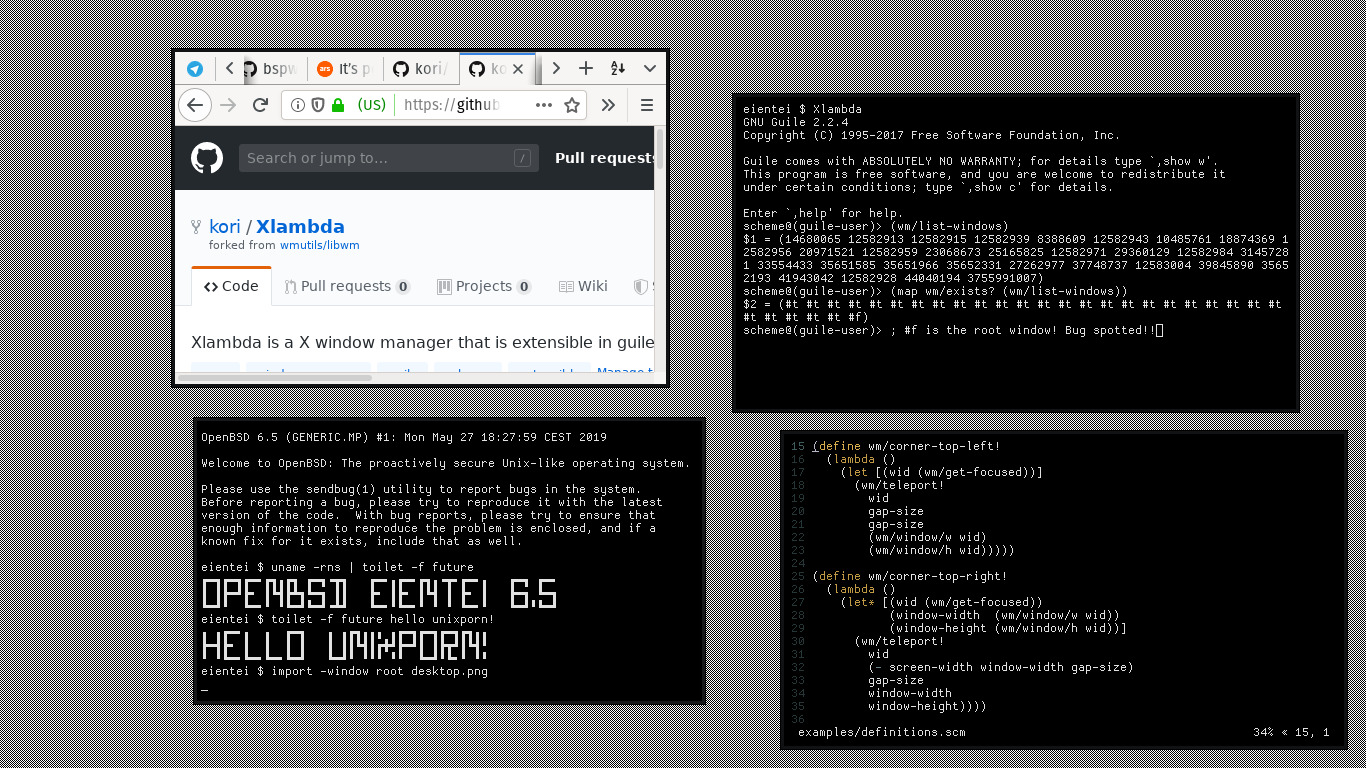The image size is (1366, 768).
Task: Click editor line number 25
Action: (797, 576)
